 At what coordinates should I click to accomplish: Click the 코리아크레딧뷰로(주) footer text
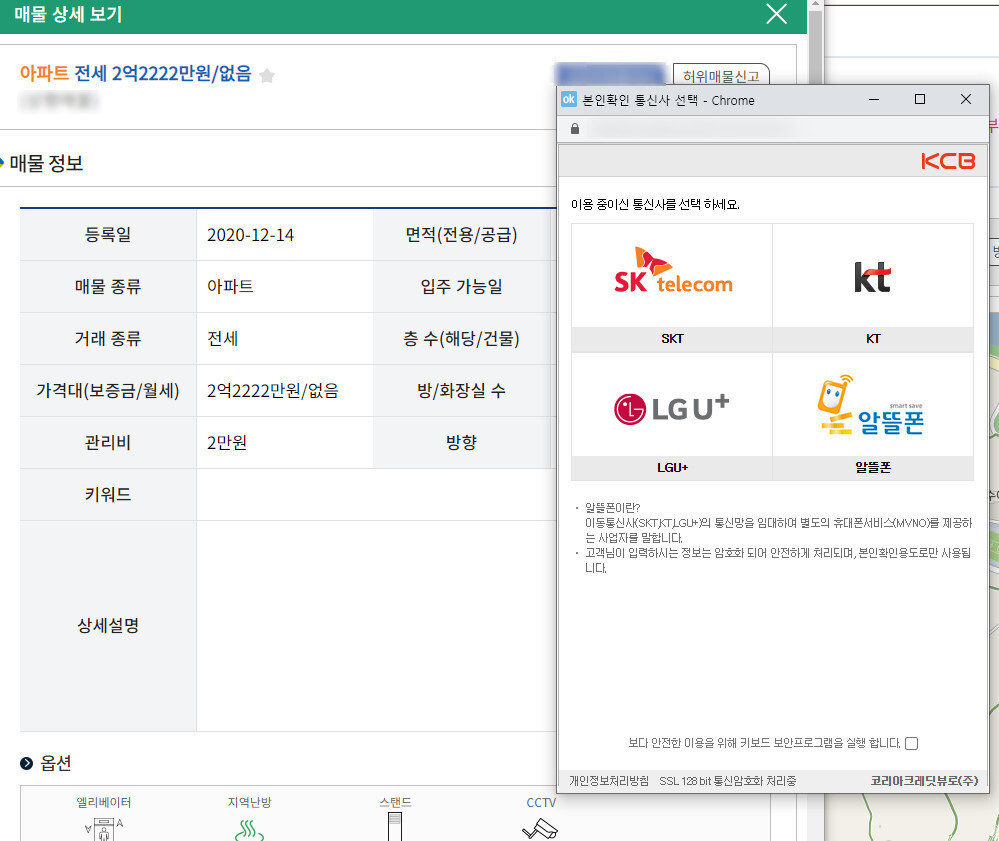point(924,780)
